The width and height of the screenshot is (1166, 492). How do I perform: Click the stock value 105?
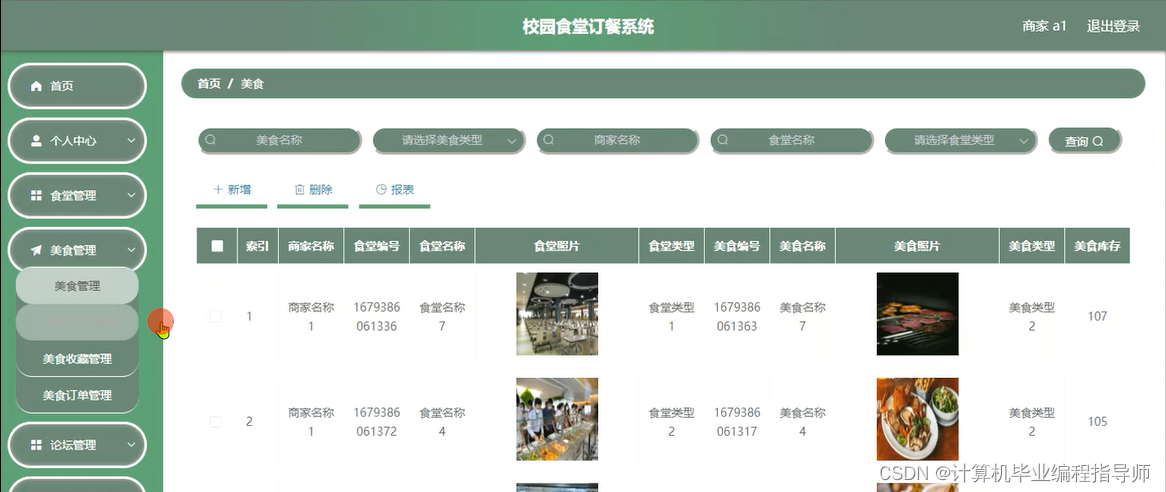point(1098,422)
